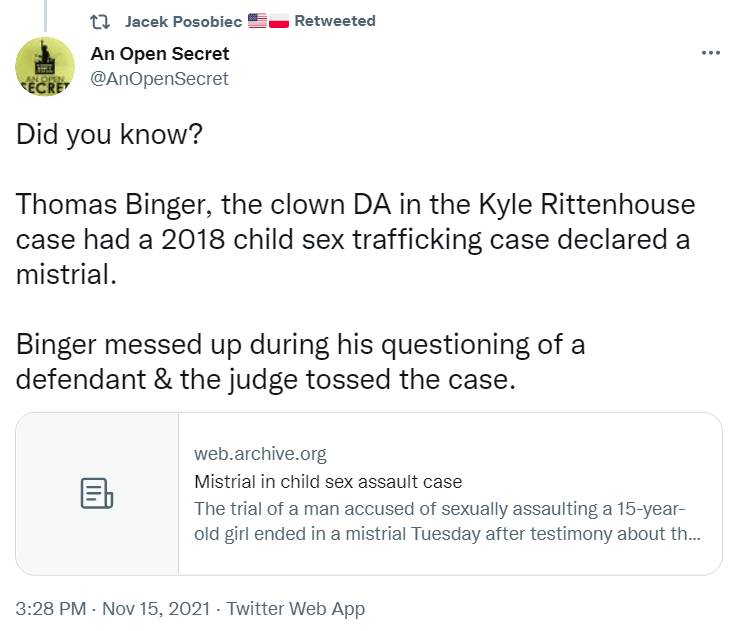The height and width of the screenshot is (631, 742).
Task: Click the Nov 15, 2021 date
Action: (x=156, y=609)
